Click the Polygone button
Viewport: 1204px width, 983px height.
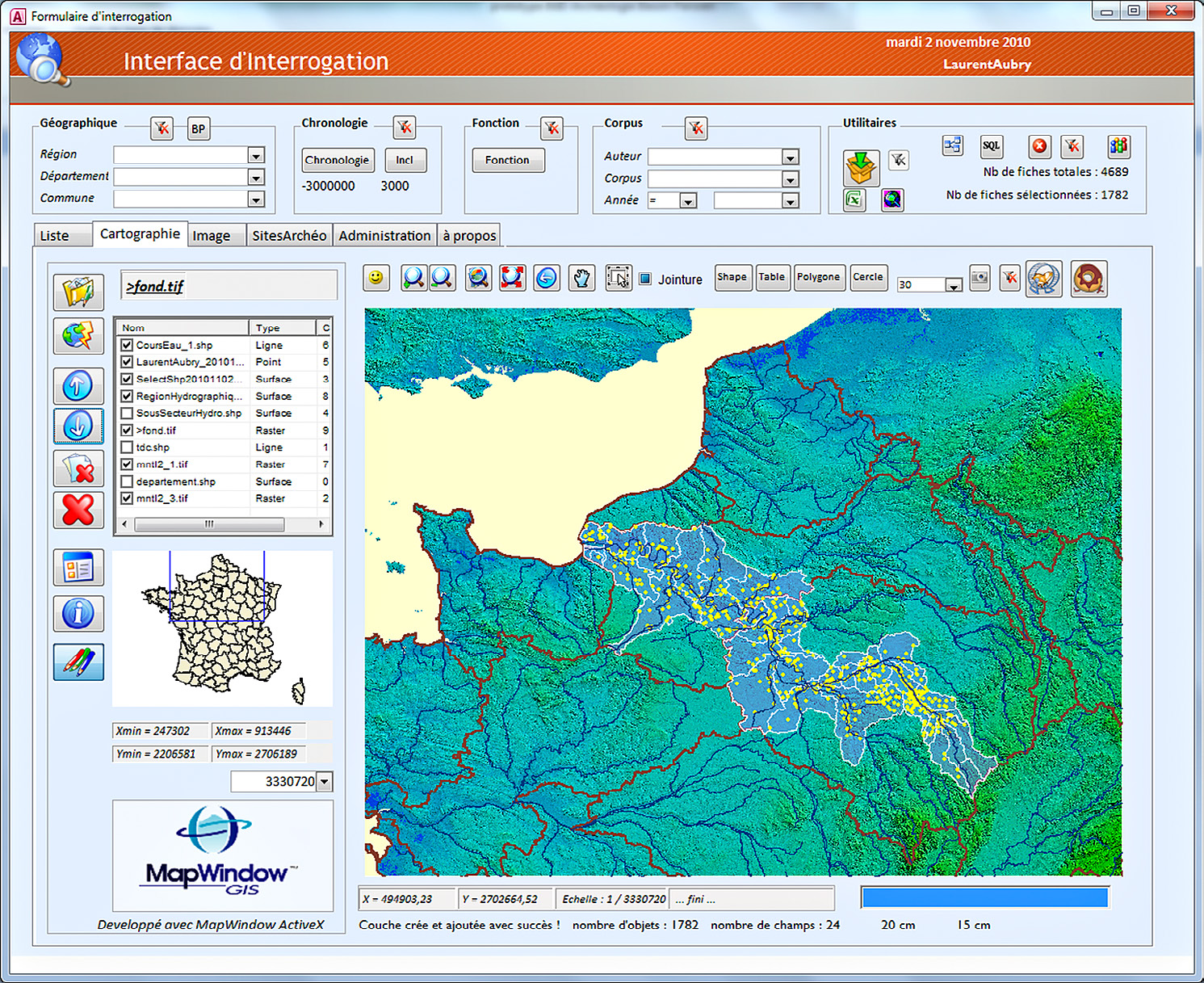[x=819, y=277]
